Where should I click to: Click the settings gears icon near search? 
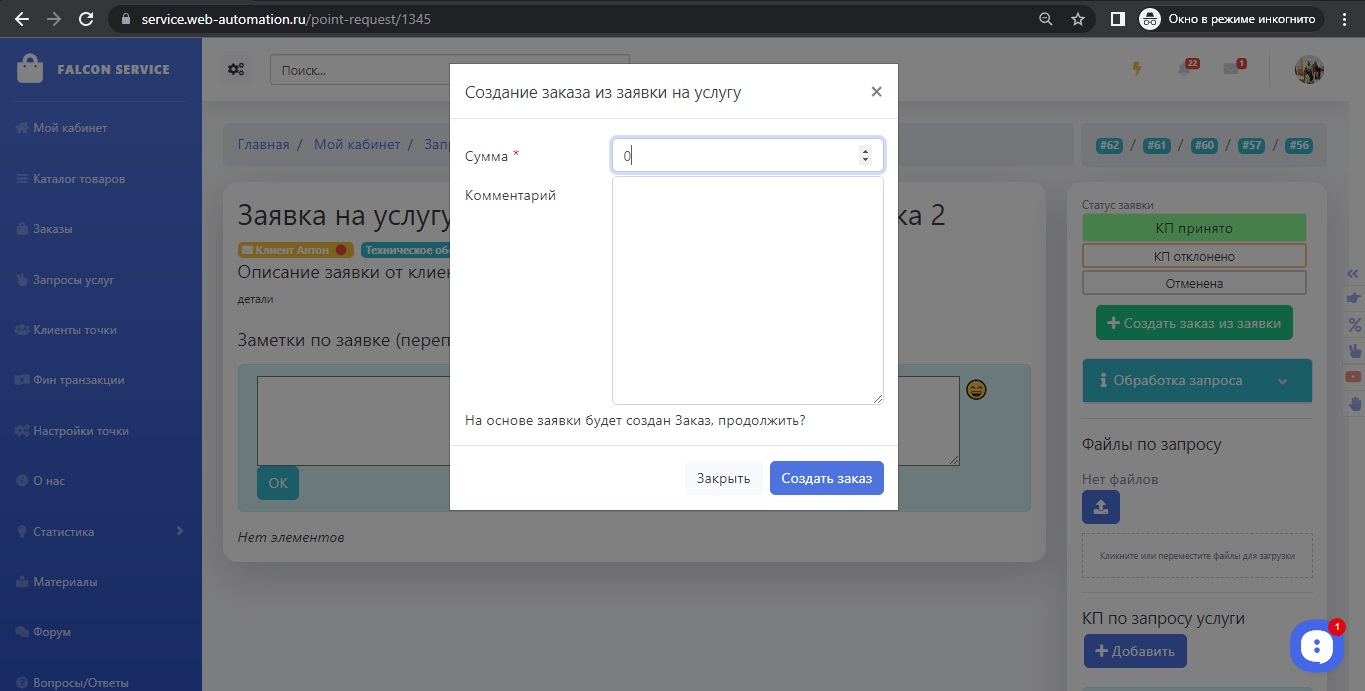pyautogui.click(x=236, y=70)
